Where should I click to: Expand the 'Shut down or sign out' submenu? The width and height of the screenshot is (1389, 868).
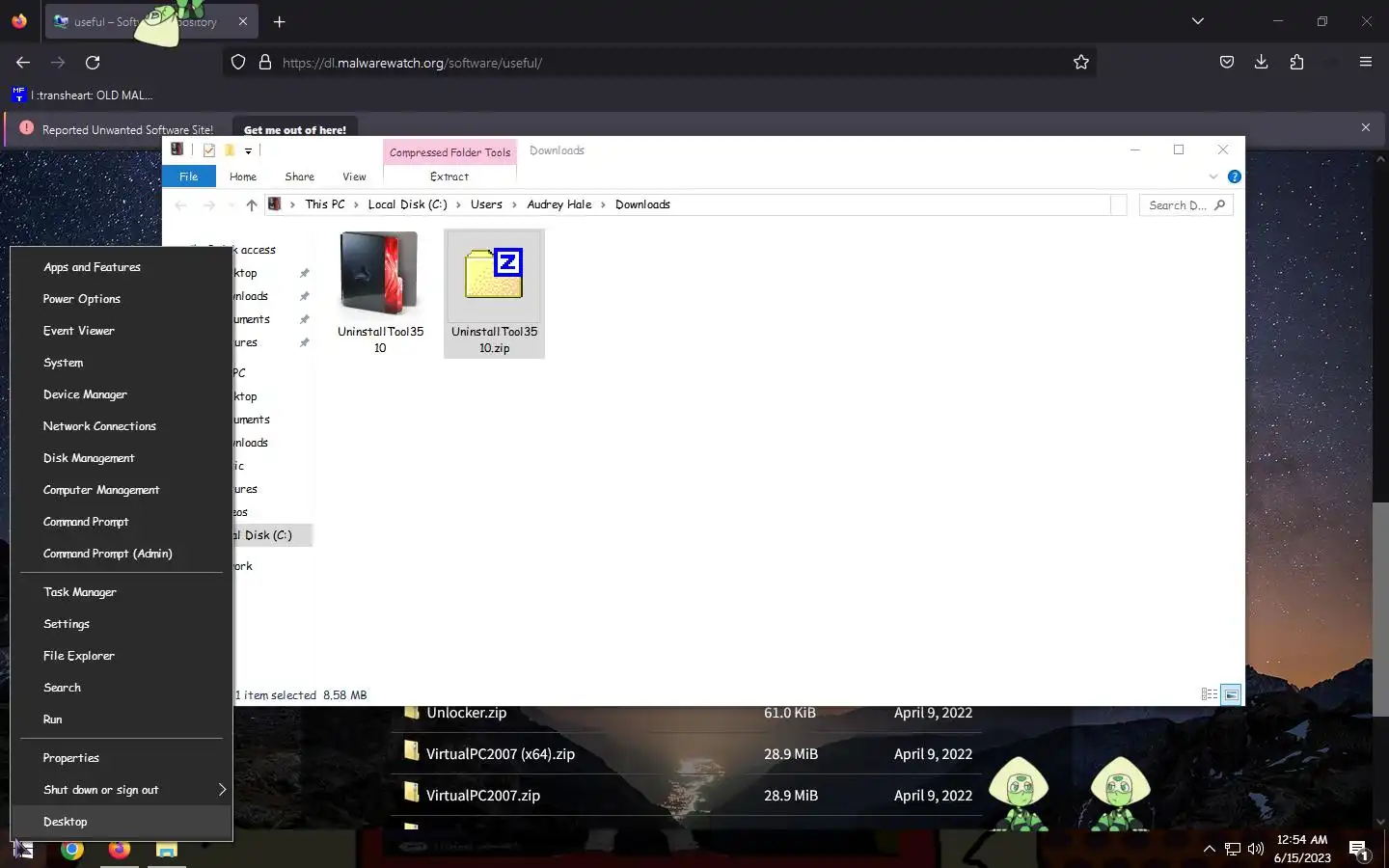pyautogui.click(x=122, y=790)
